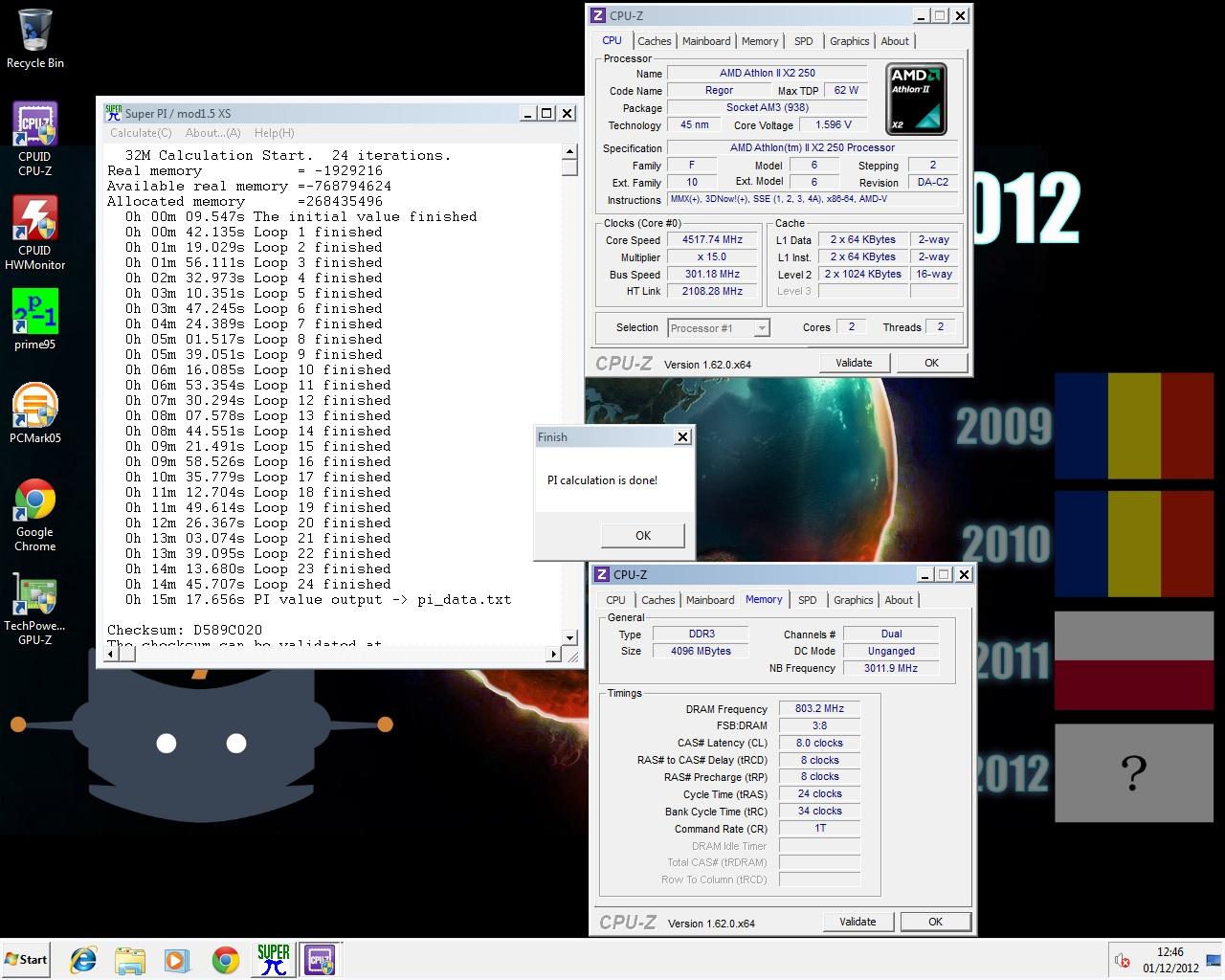This screenshot has height=980, width=1225.
Task: Open Windows Explorer folder in taskbar
Action: pos(130,960)
